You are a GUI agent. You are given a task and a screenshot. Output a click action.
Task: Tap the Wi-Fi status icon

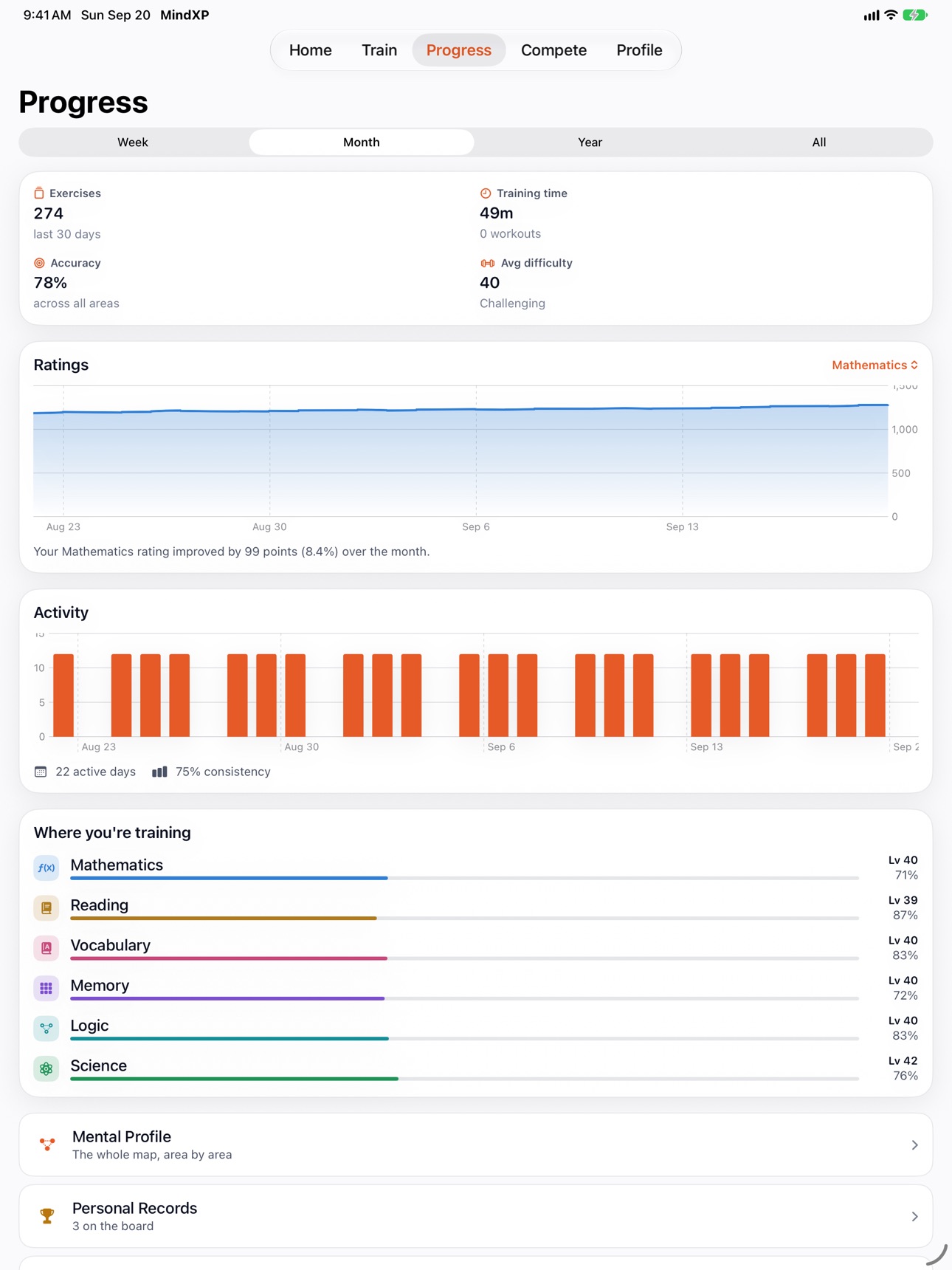pyautogui.click(x=891, y=15)
